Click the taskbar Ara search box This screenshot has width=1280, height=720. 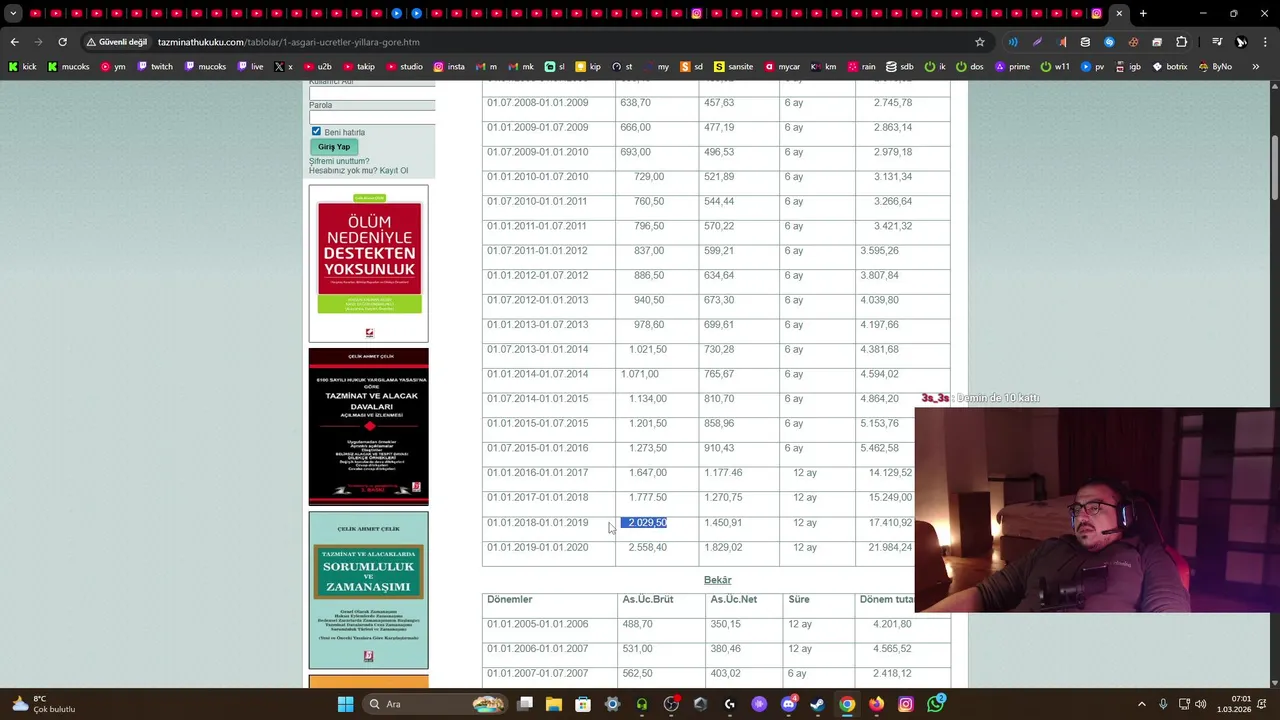(433, 704)
